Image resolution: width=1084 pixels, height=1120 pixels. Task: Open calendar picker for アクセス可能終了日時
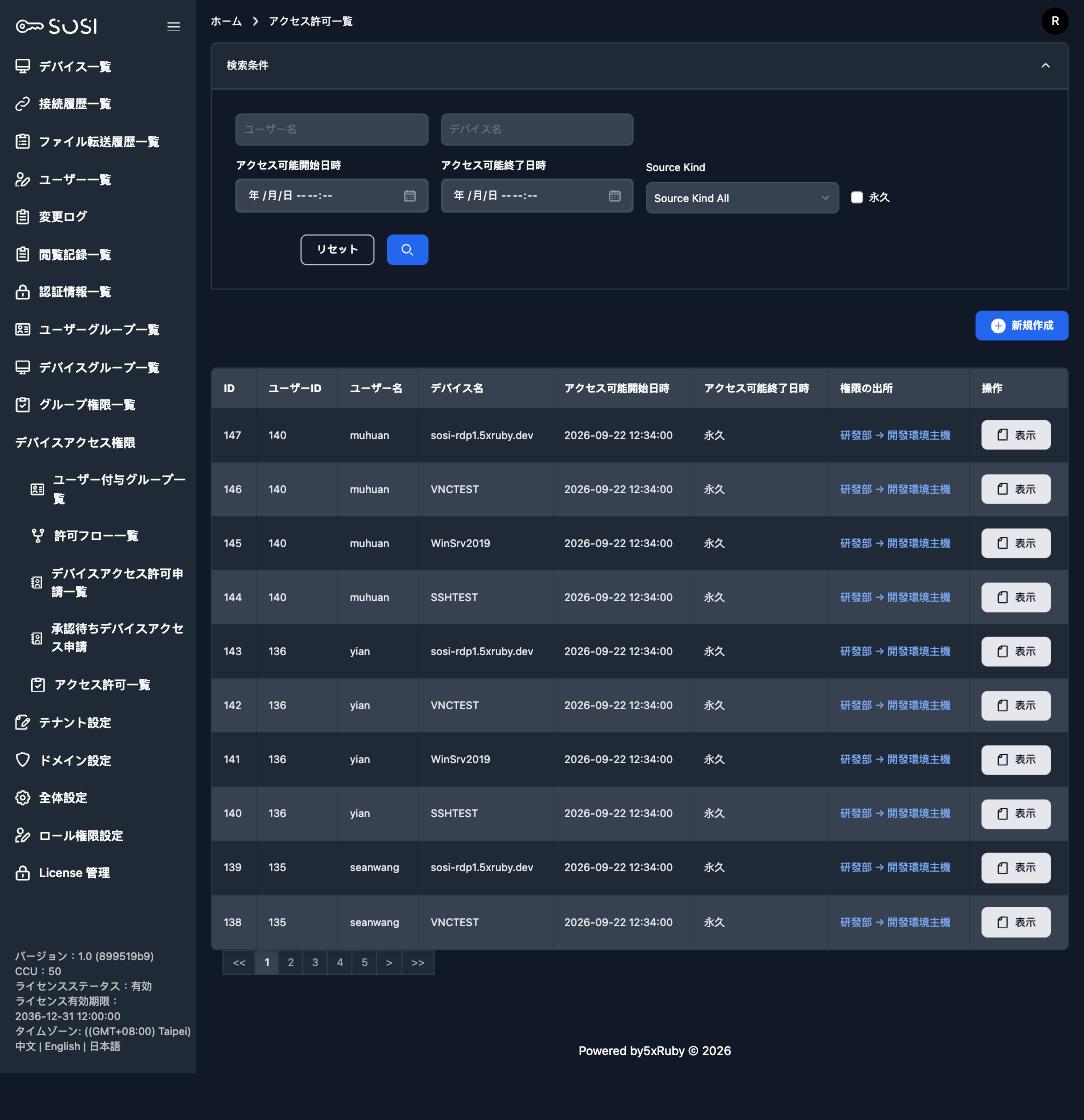(x=615, y=196)
